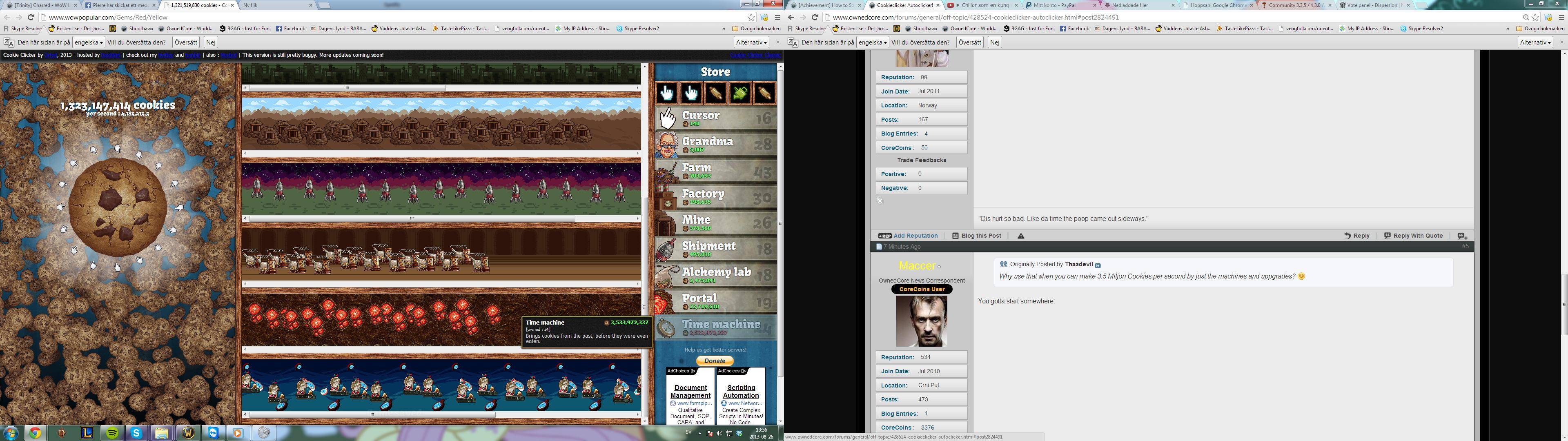This screenshot has height=441, width=1568.
Task: Open the Chrome menu in Cookie Clicker window
Action: [x=777, y=18]
